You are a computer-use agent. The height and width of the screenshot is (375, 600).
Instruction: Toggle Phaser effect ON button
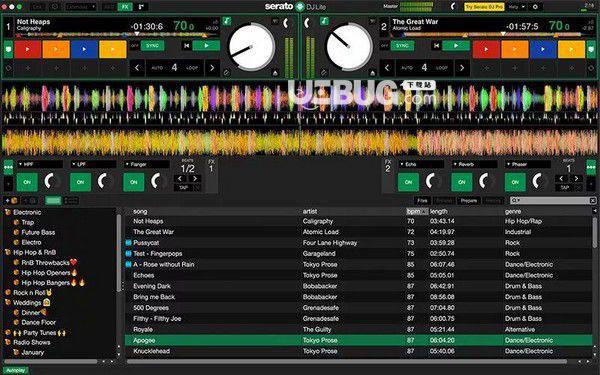tap(515, 182)
